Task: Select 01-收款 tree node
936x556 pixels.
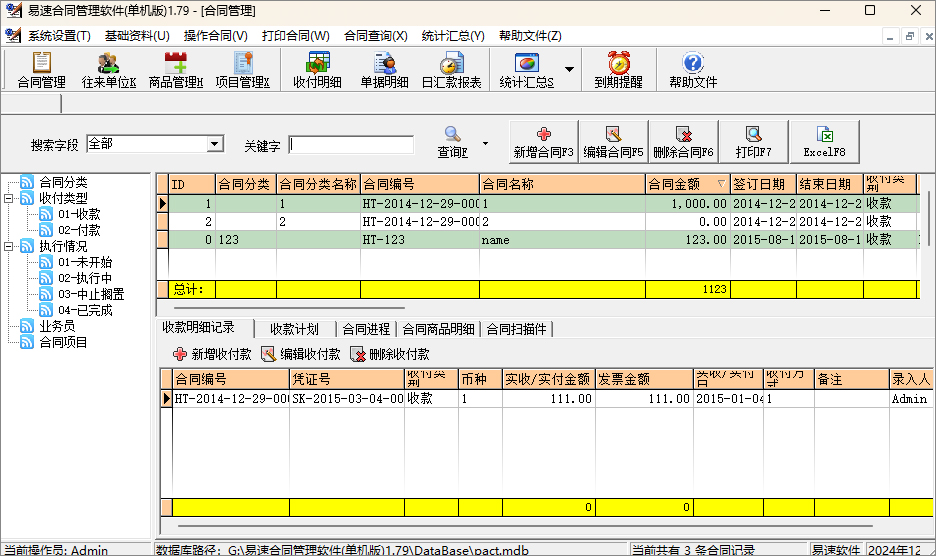Action: [79, 214]
